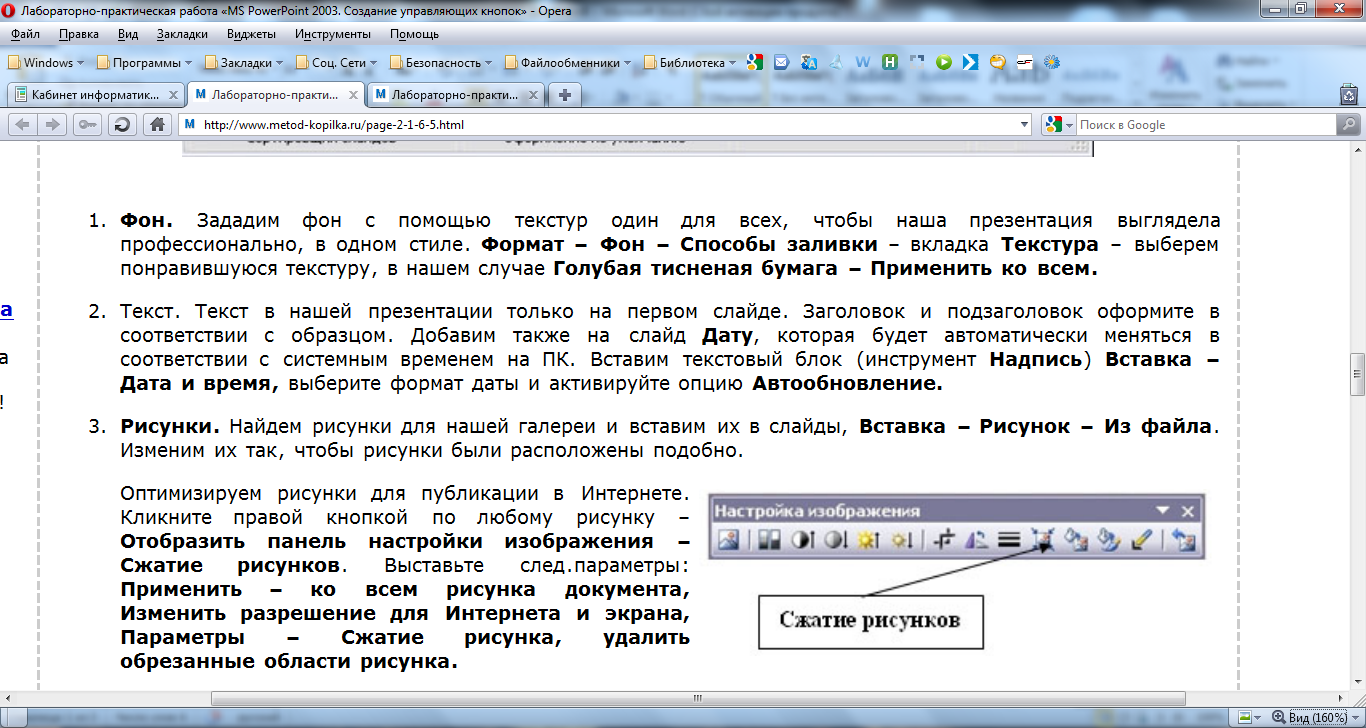Open the translator bookmark icon
The height and width of the screenshot is (728, 1366).
click(x=809, y=62)
